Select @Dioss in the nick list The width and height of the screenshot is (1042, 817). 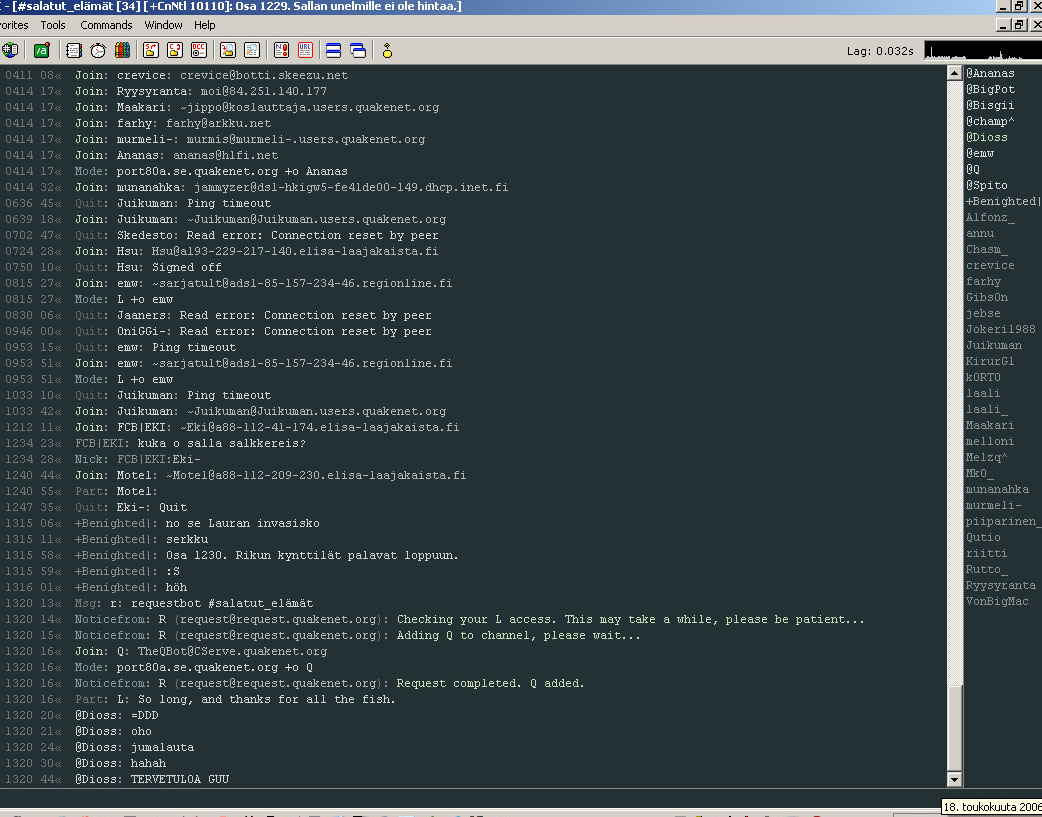point(987,137)
